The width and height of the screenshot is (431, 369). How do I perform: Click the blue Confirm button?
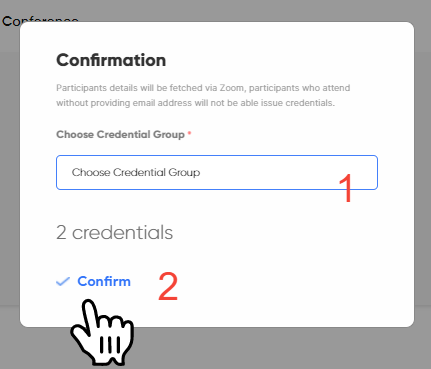point(104,282)
